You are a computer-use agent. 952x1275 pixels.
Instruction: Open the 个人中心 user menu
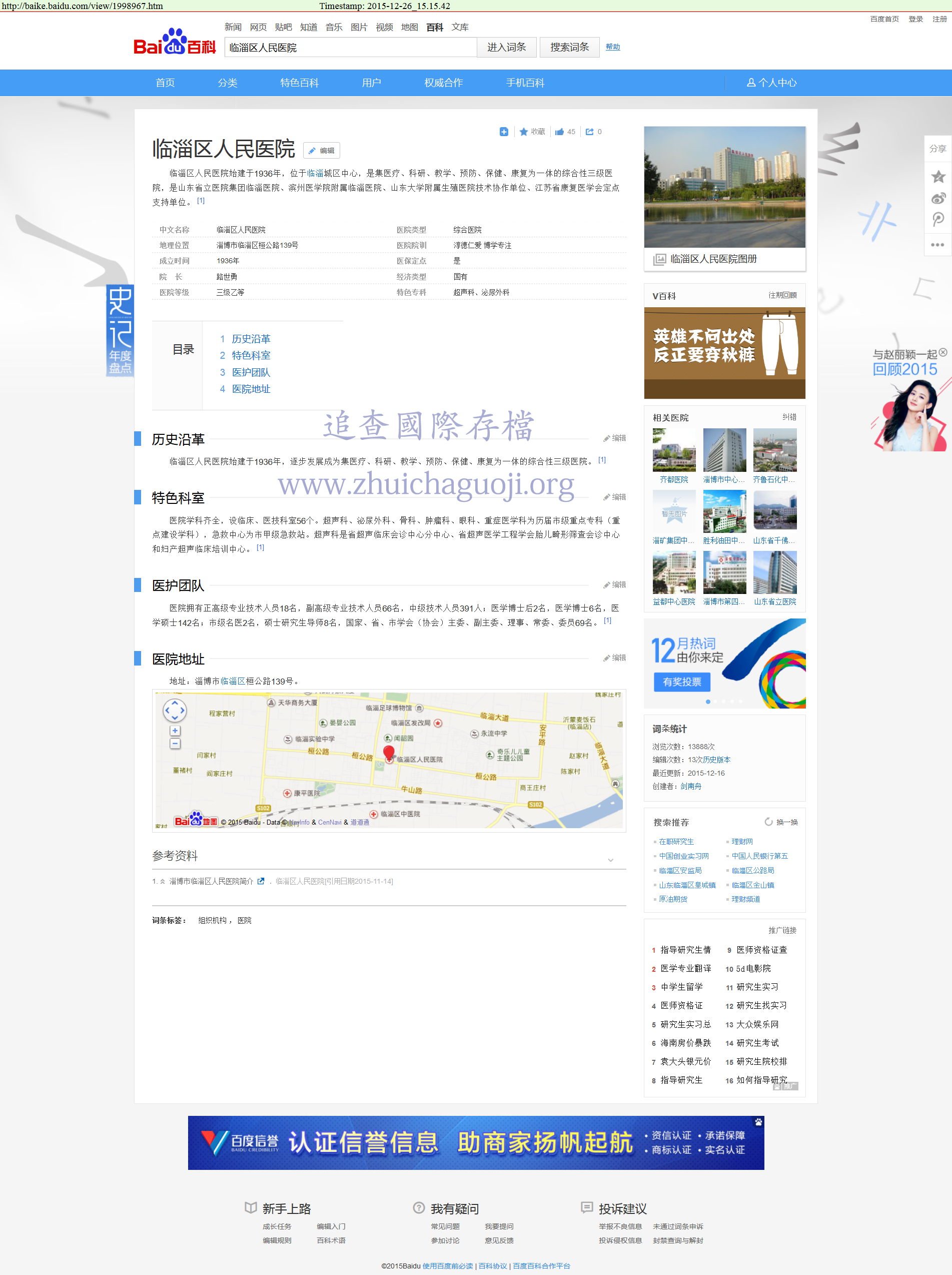[771, 83]
